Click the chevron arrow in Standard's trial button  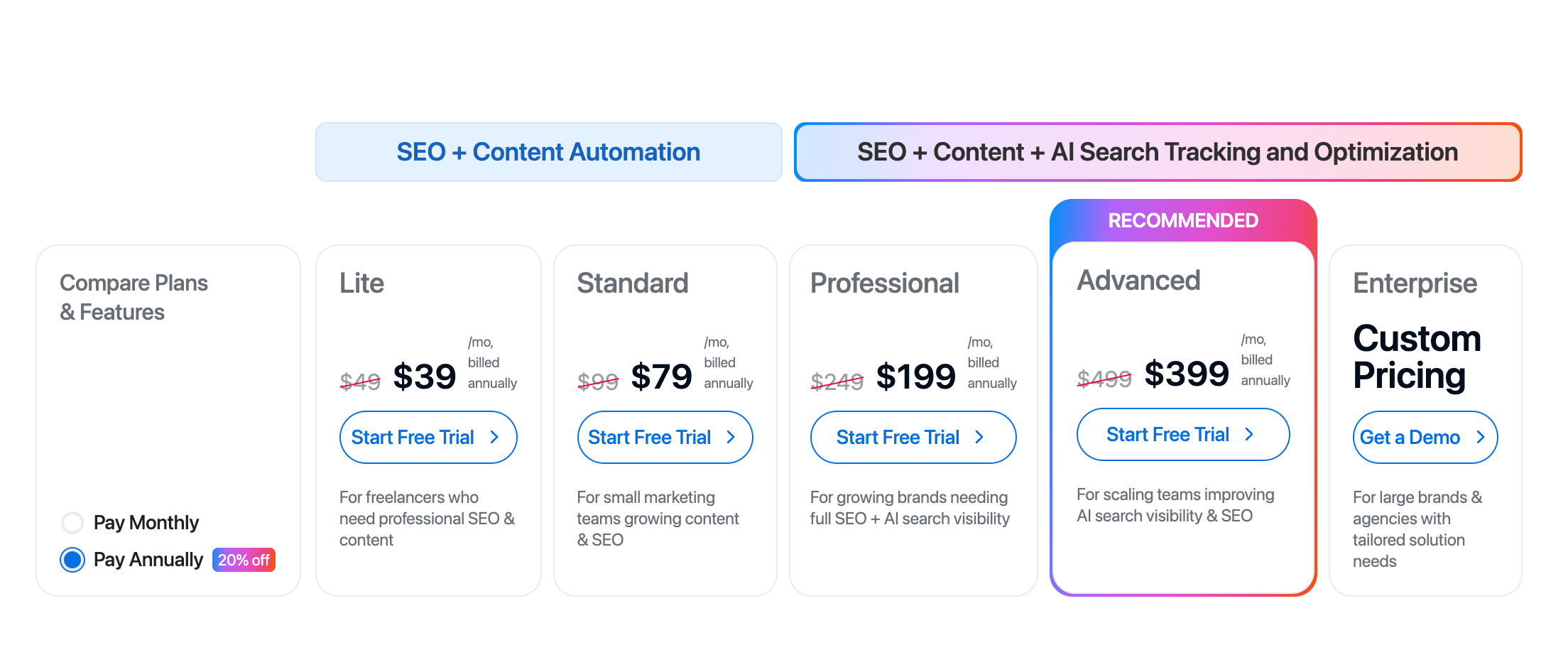pos(731,438)
